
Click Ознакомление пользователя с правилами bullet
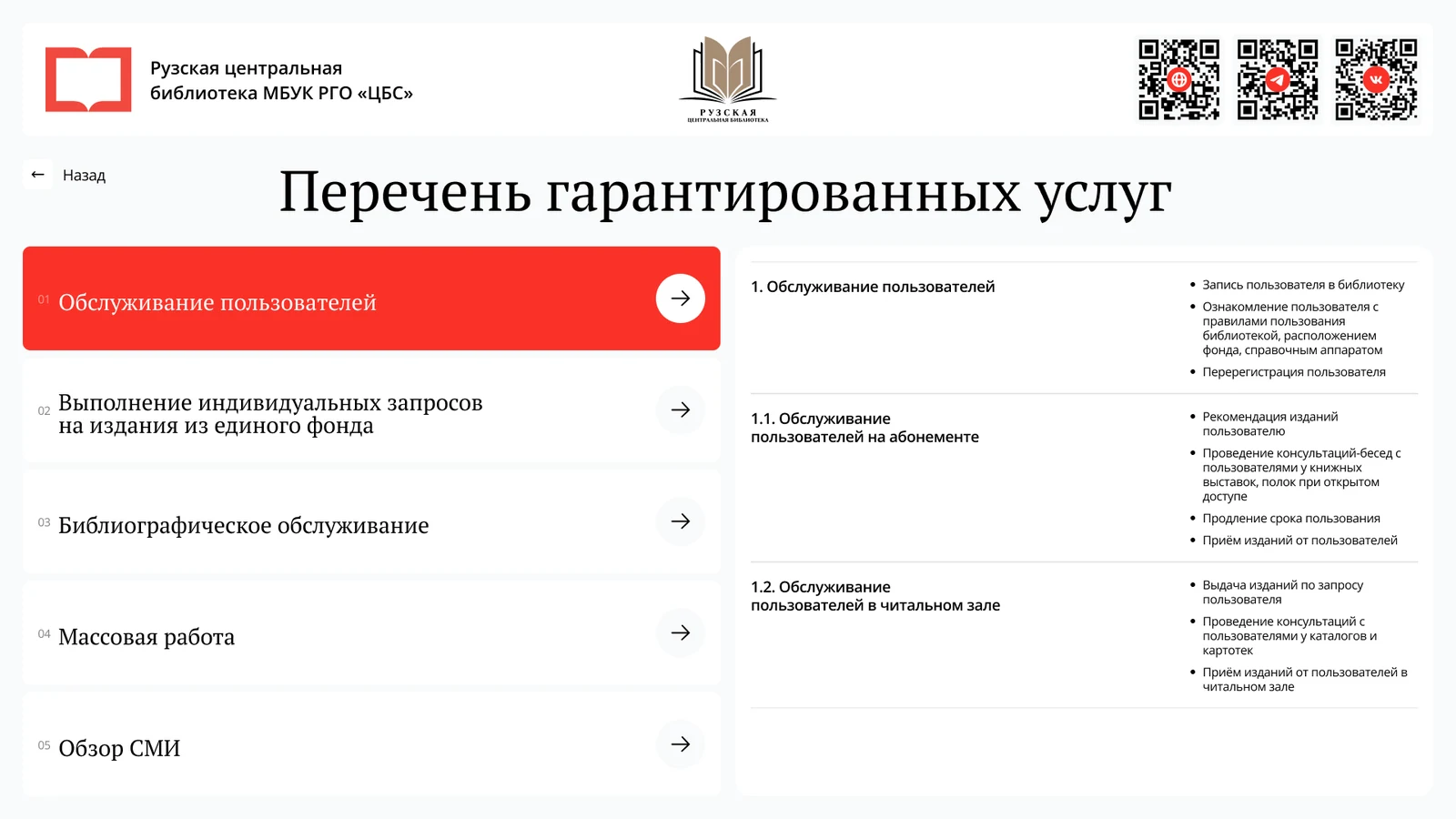pos(1292,329)
